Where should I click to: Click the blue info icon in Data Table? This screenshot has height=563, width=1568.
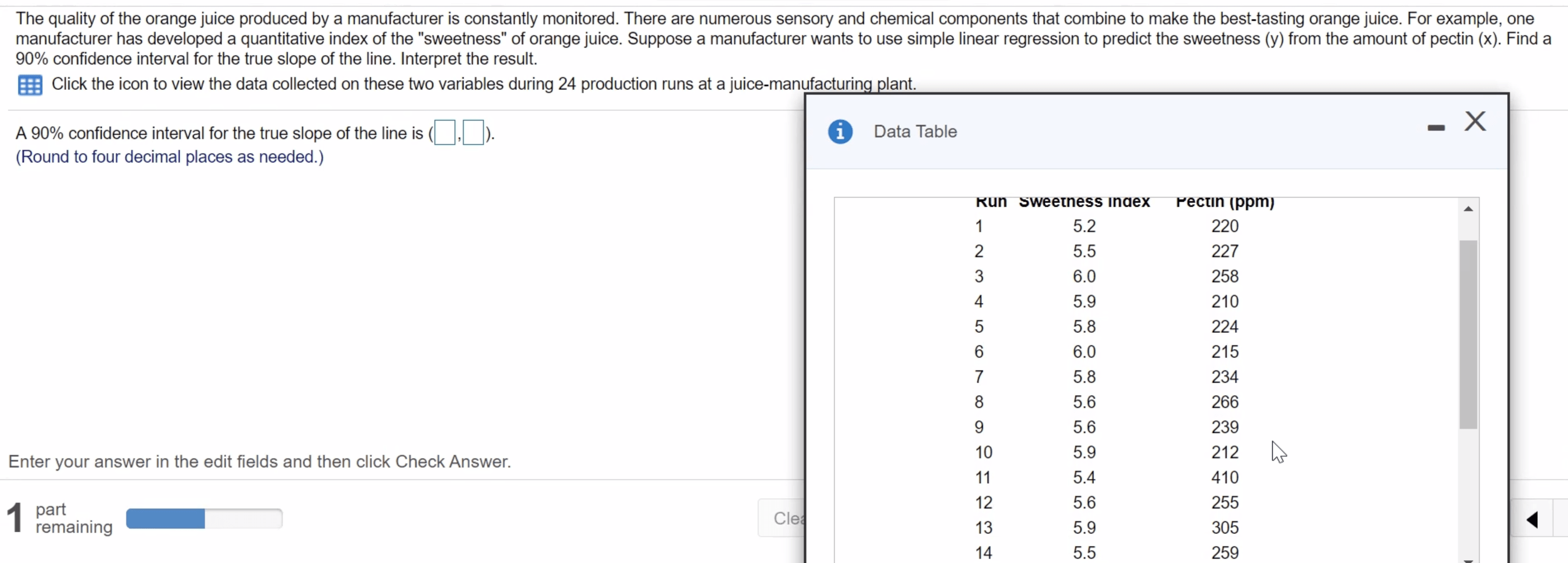click(840, 131)
